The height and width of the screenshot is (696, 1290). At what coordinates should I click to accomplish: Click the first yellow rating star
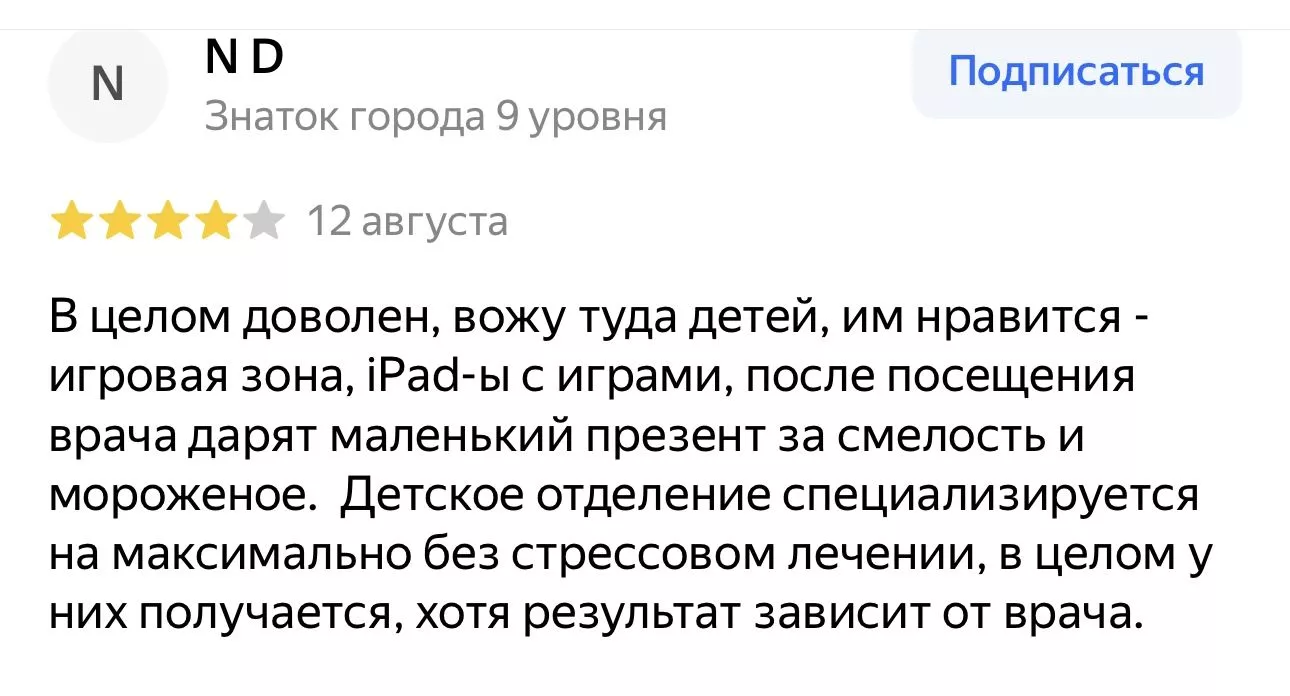tap(70, 222)
